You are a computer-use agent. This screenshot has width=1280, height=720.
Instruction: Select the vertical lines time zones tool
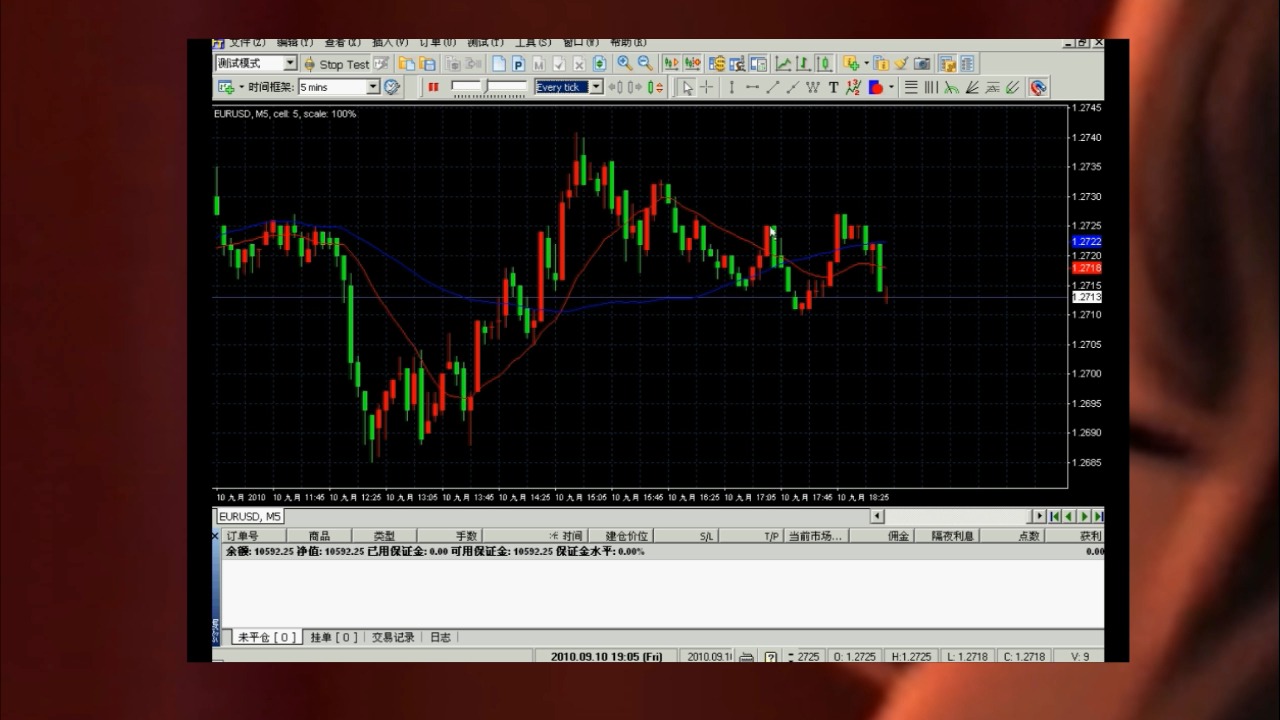point(931,87)
